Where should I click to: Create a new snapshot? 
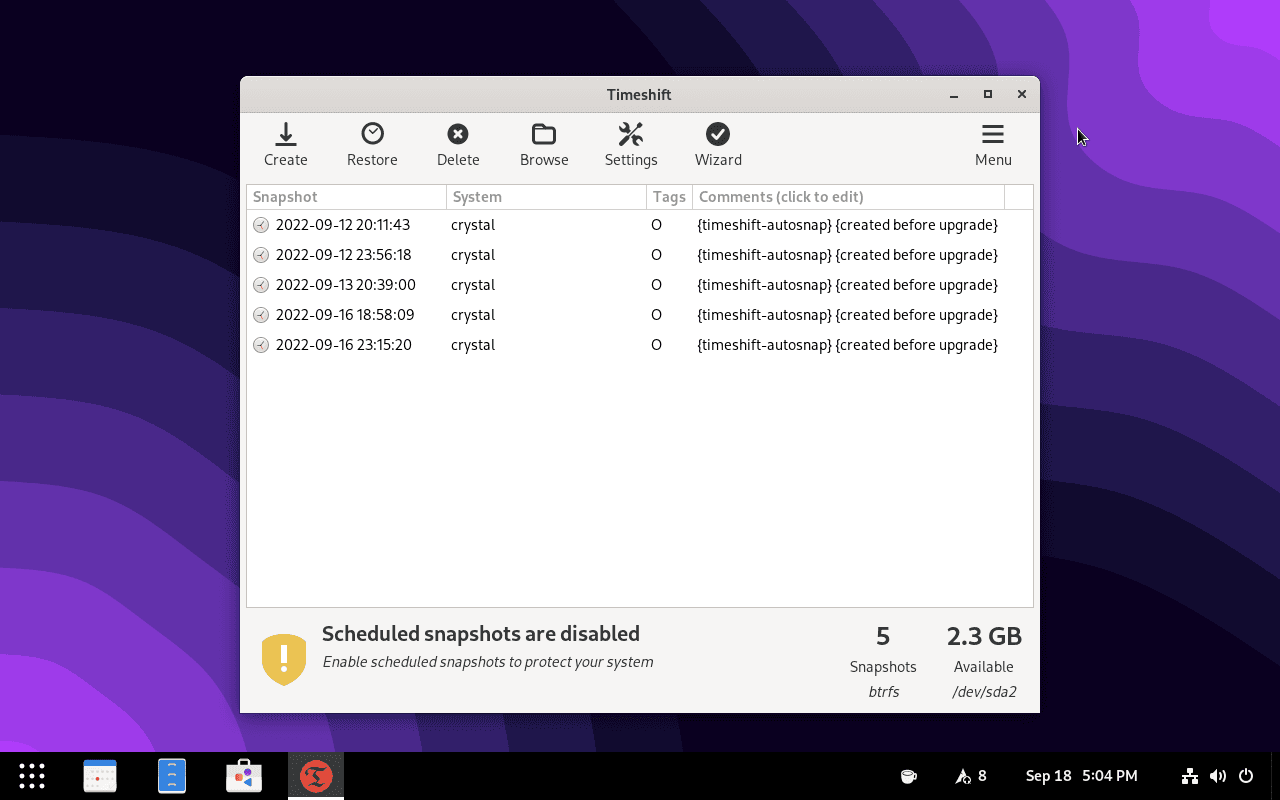click(286, 145)
